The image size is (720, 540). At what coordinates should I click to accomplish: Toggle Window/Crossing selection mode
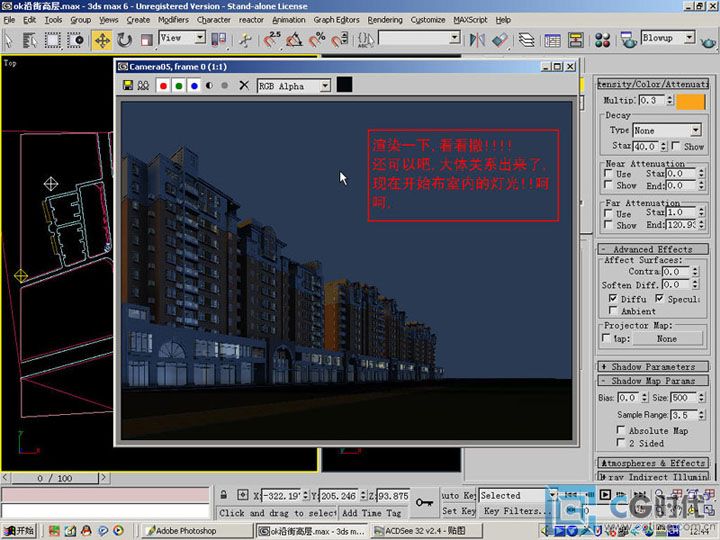pos(75,40)
